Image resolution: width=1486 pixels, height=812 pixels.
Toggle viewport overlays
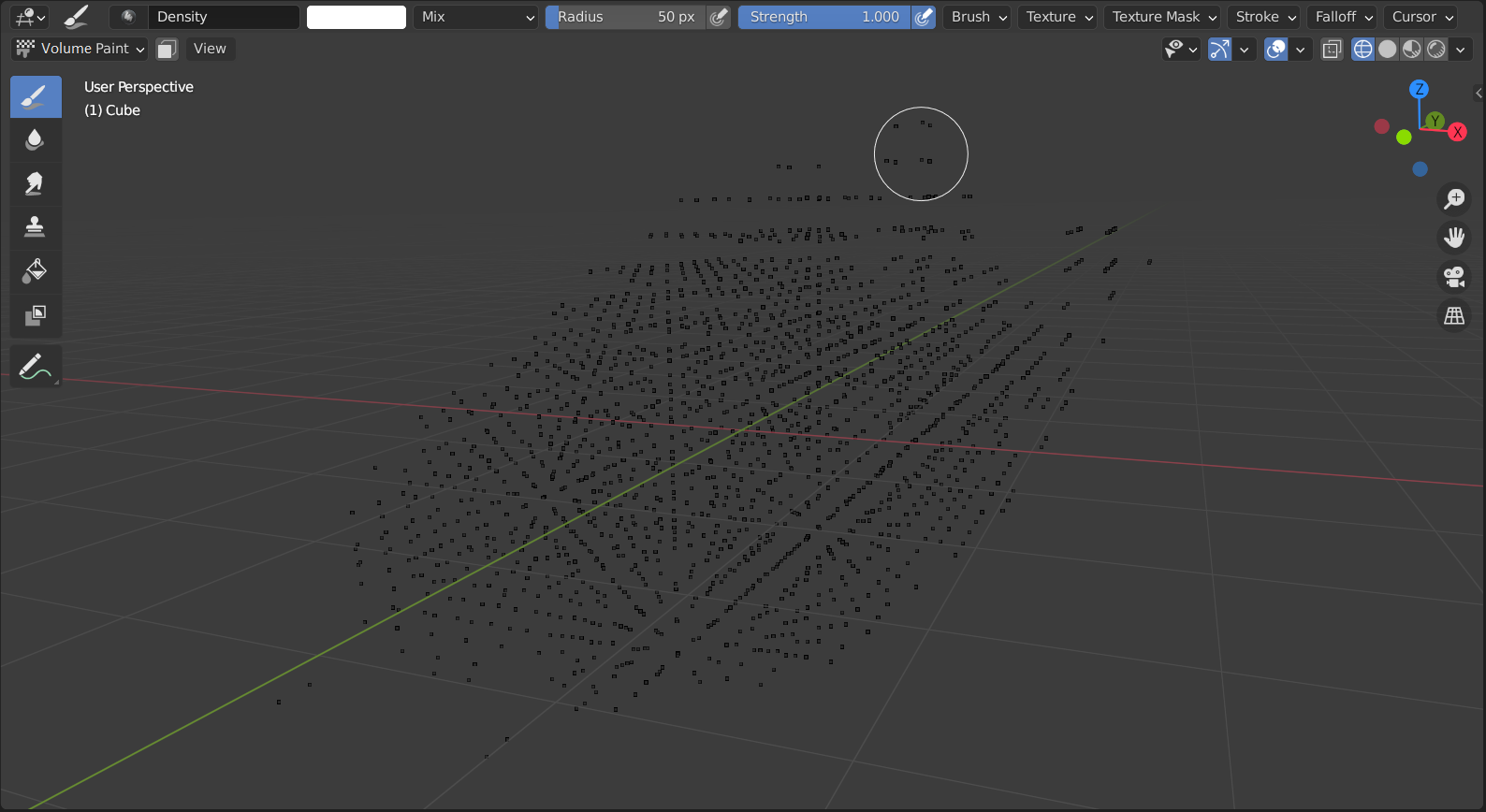(x=1275, y=49)
